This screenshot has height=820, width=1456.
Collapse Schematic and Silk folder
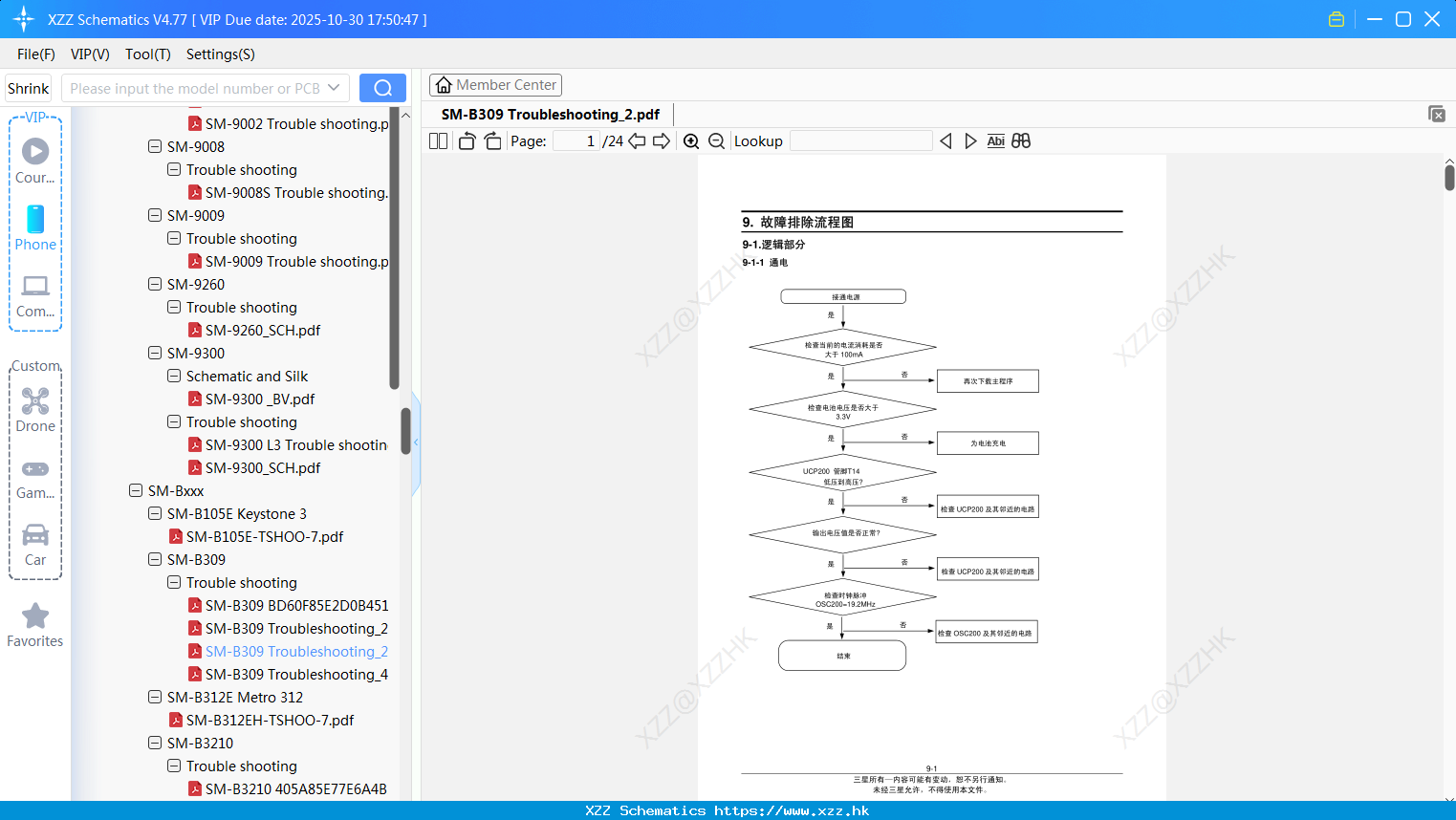(x=174, y=376)
